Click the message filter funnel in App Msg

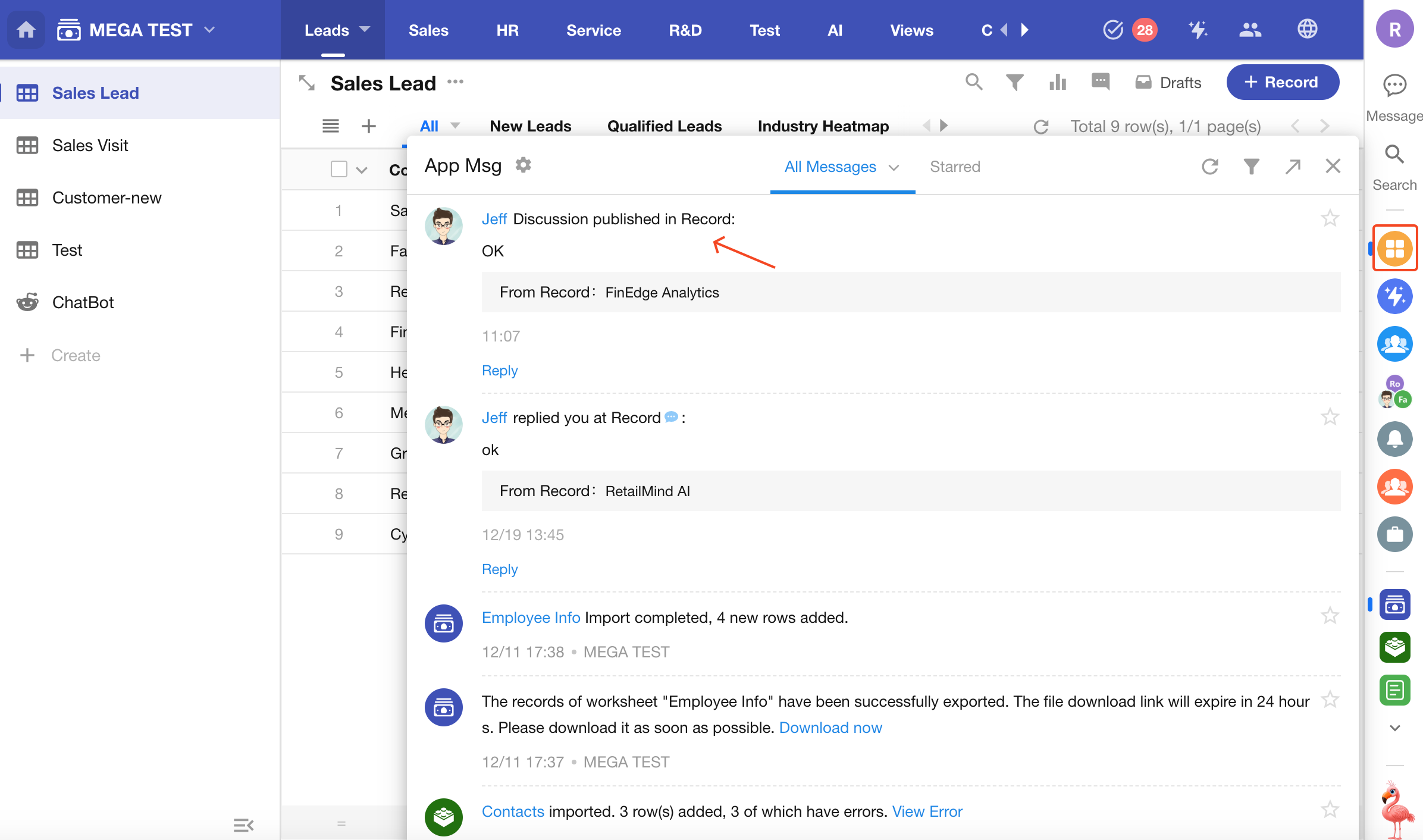click(1251, 167)
